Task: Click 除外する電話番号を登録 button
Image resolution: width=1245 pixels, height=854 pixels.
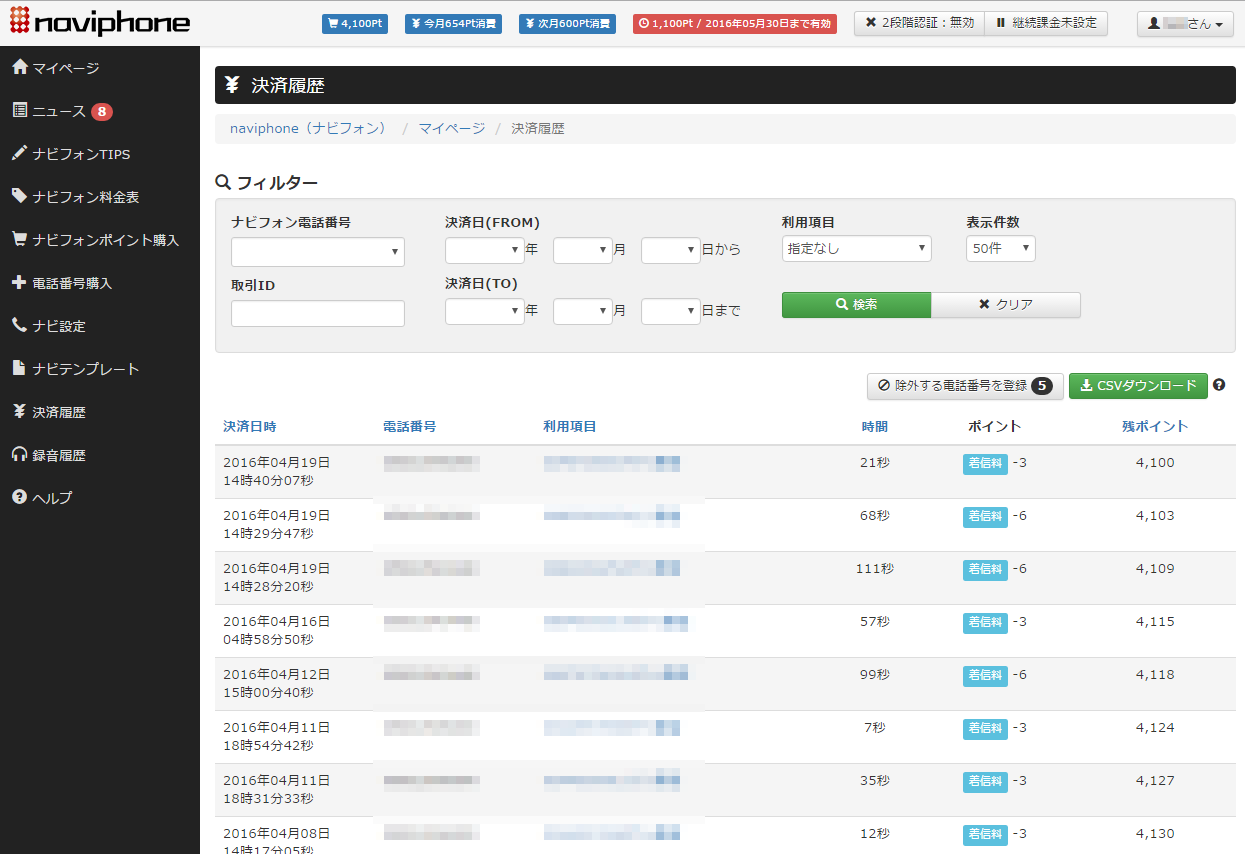Action: tap(965, 386)
